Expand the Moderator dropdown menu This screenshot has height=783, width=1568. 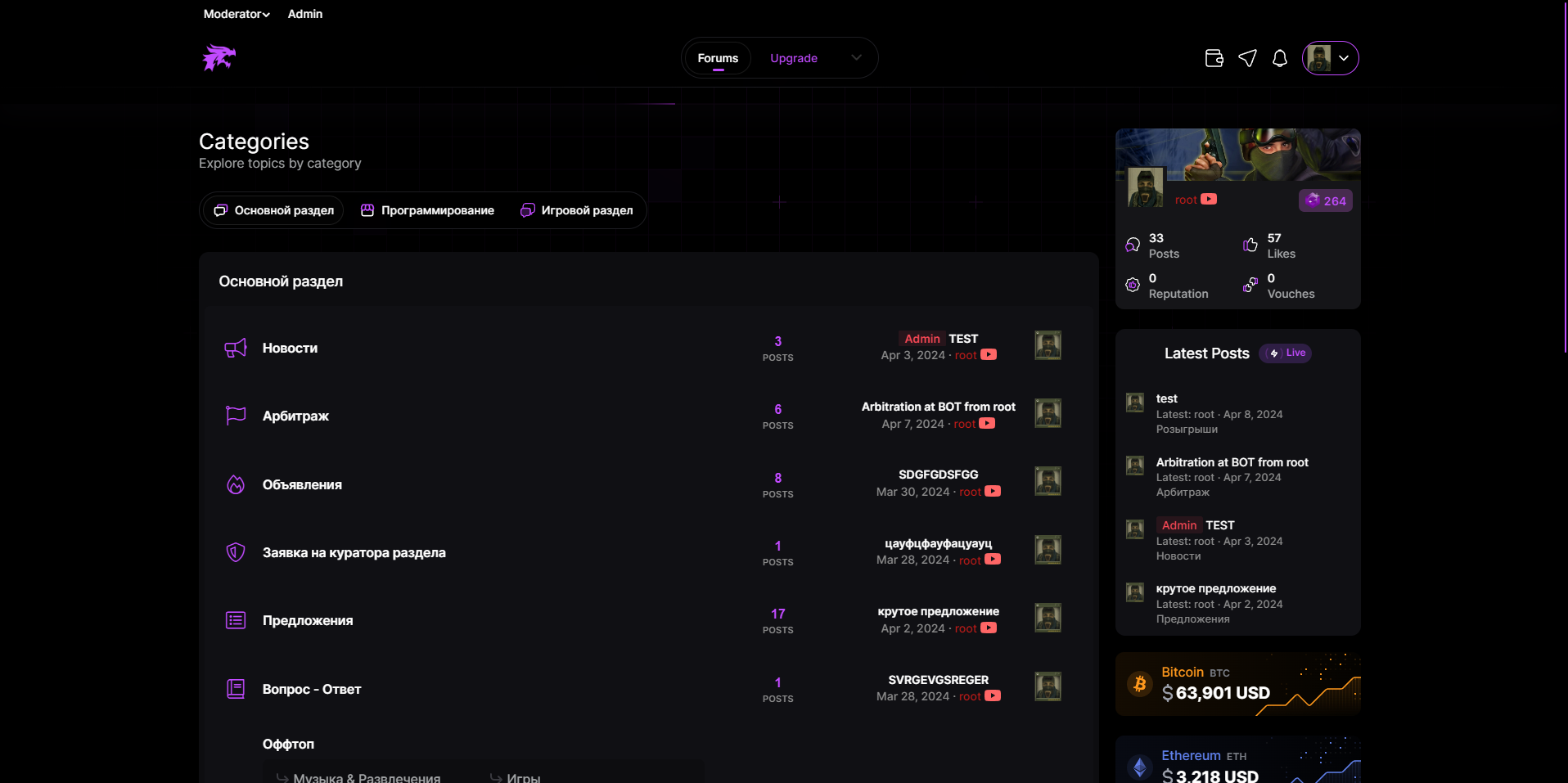tap(237, 14)
